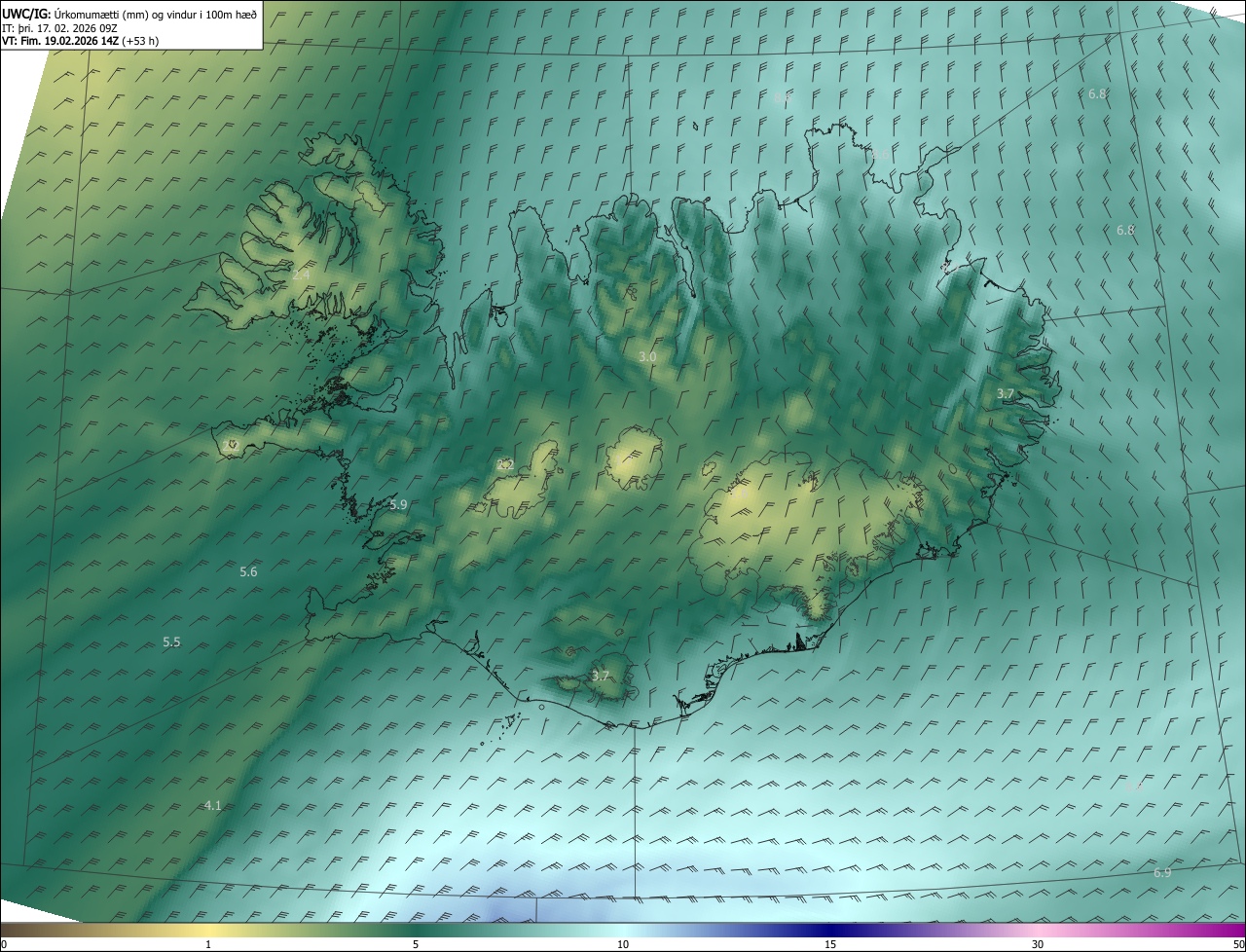Click the '30' tick on the color scale
This screenshot has height=952, width=1246.
coord(1038,945)
